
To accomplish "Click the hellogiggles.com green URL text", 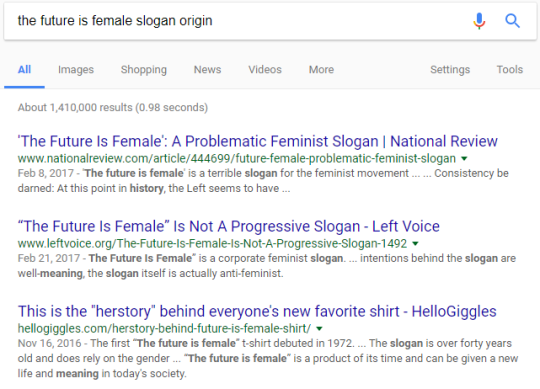I will (x=164, y=328).
